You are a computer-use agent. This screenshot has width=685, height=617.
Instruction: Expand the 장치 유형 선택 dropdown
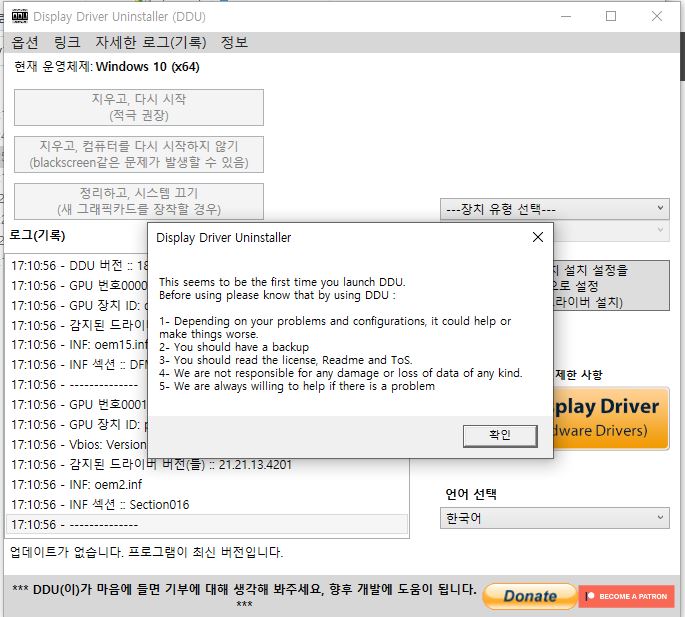click(x=554, y=209)
